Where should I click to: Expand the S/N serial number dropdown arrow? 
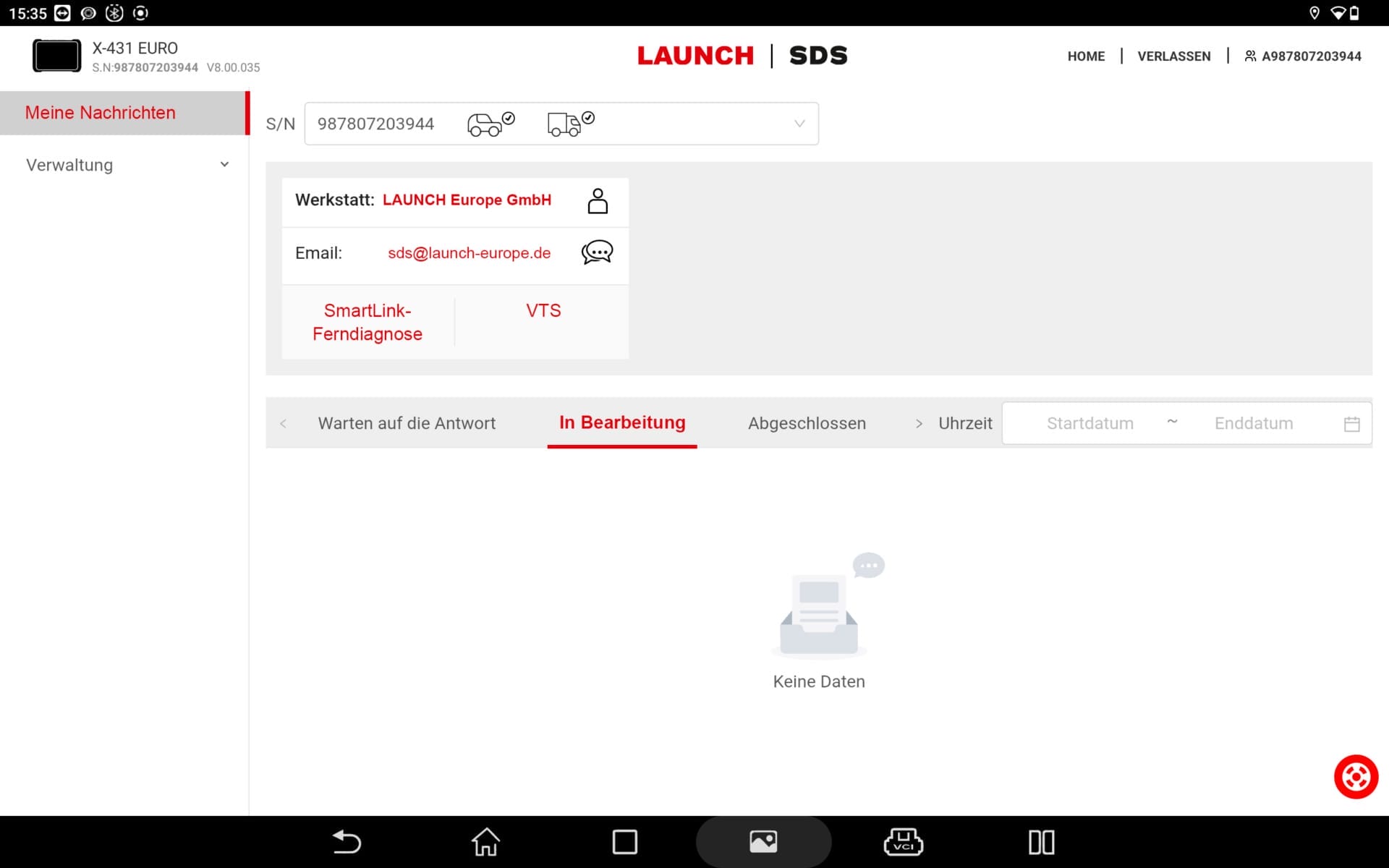[x=799, y=124]
